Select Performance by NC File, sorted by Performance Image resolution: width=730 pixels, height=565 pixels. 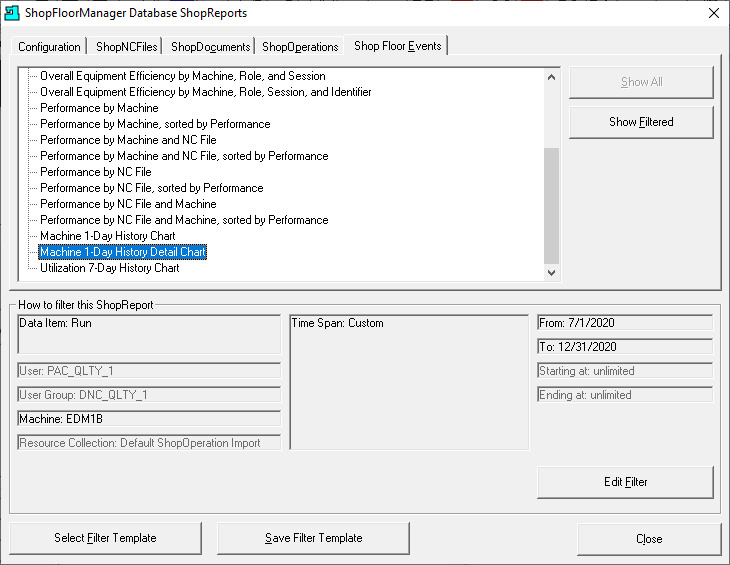point(152,188)
